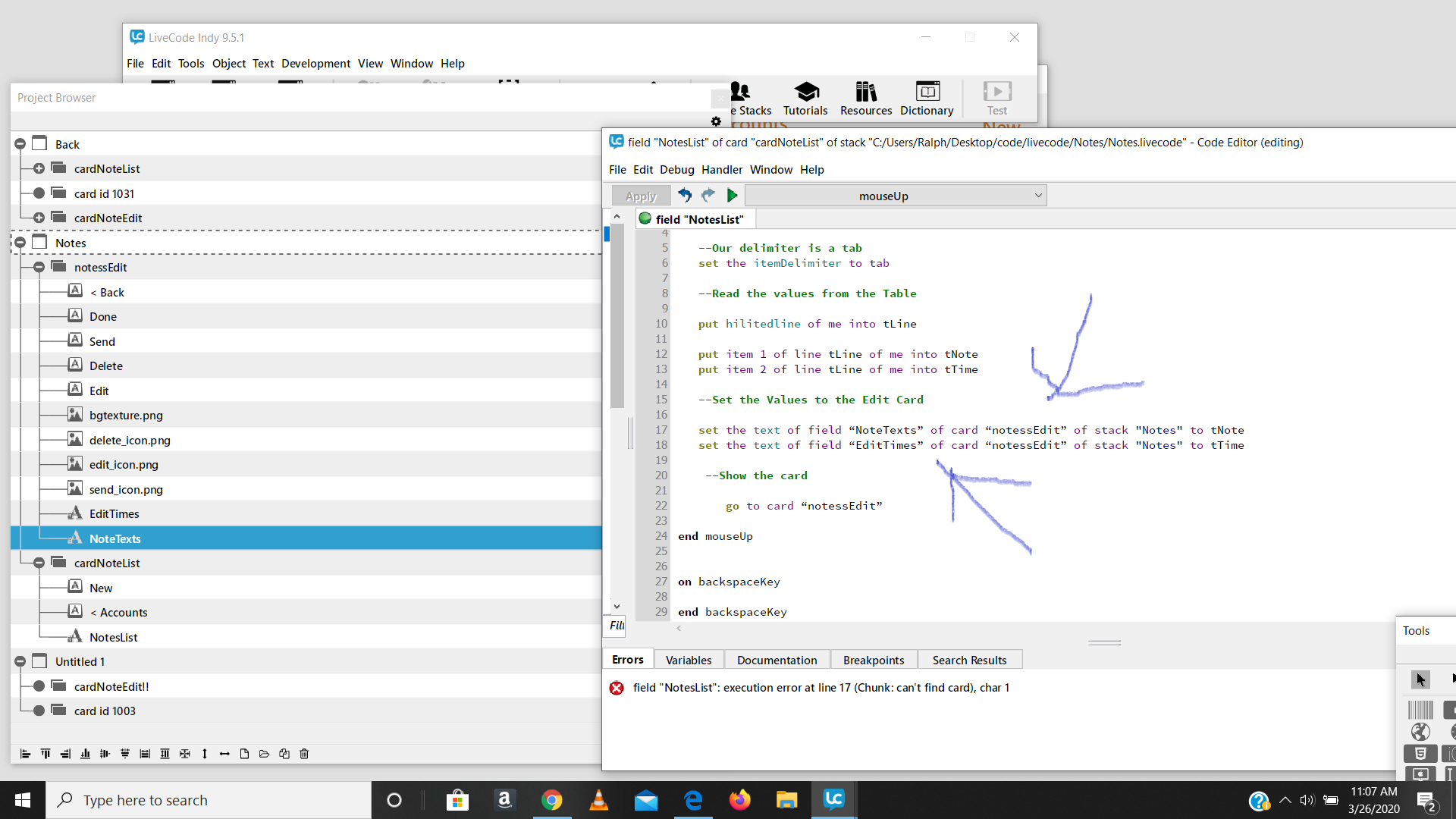Open the Dictionary toolbar icon
This screenshot has width=1456, height=819.
[926, 99]
